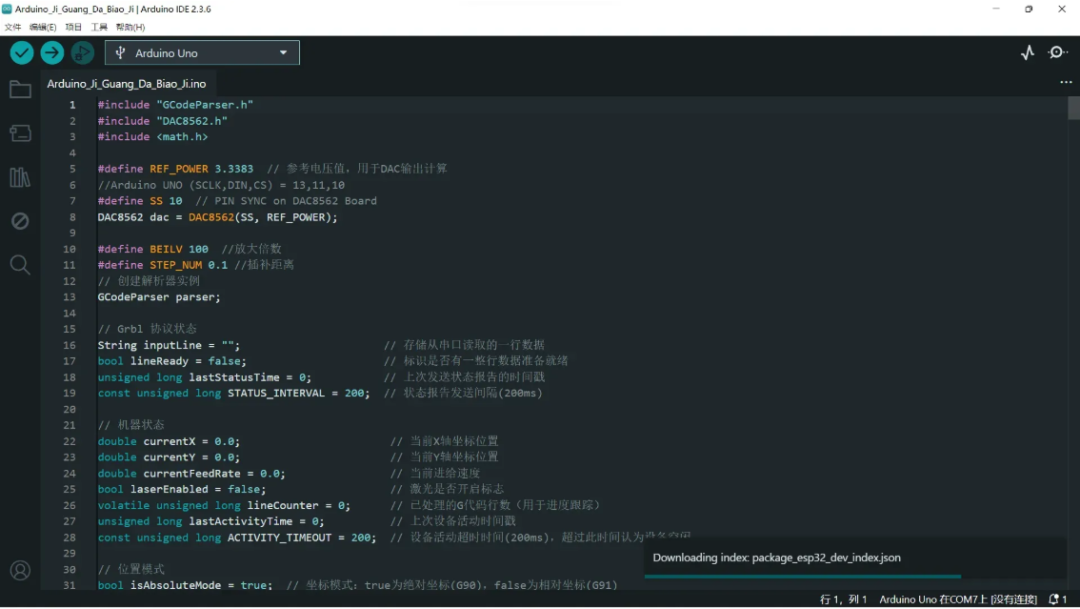The height and width of the screenshot is (609, 1080).
Task: Click line number 15 in the gutter
Action: (x=69, y=329)
